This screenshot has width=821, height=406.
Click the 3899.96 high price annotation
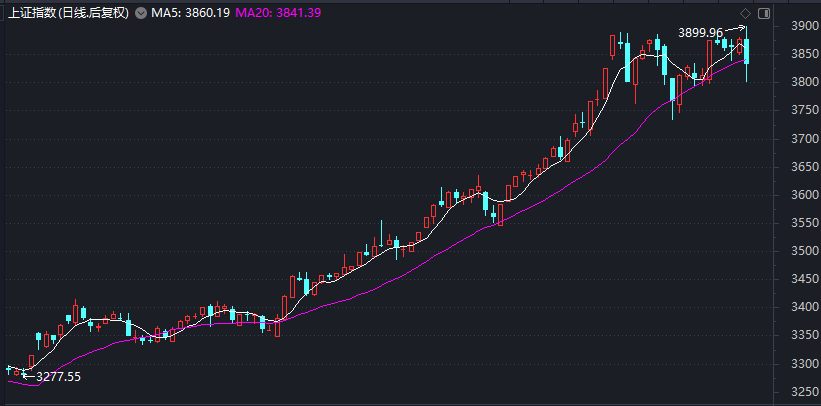(x=700, y=32)
